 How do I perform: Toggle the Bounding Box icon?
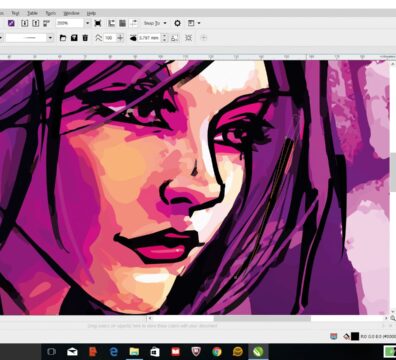188,38
